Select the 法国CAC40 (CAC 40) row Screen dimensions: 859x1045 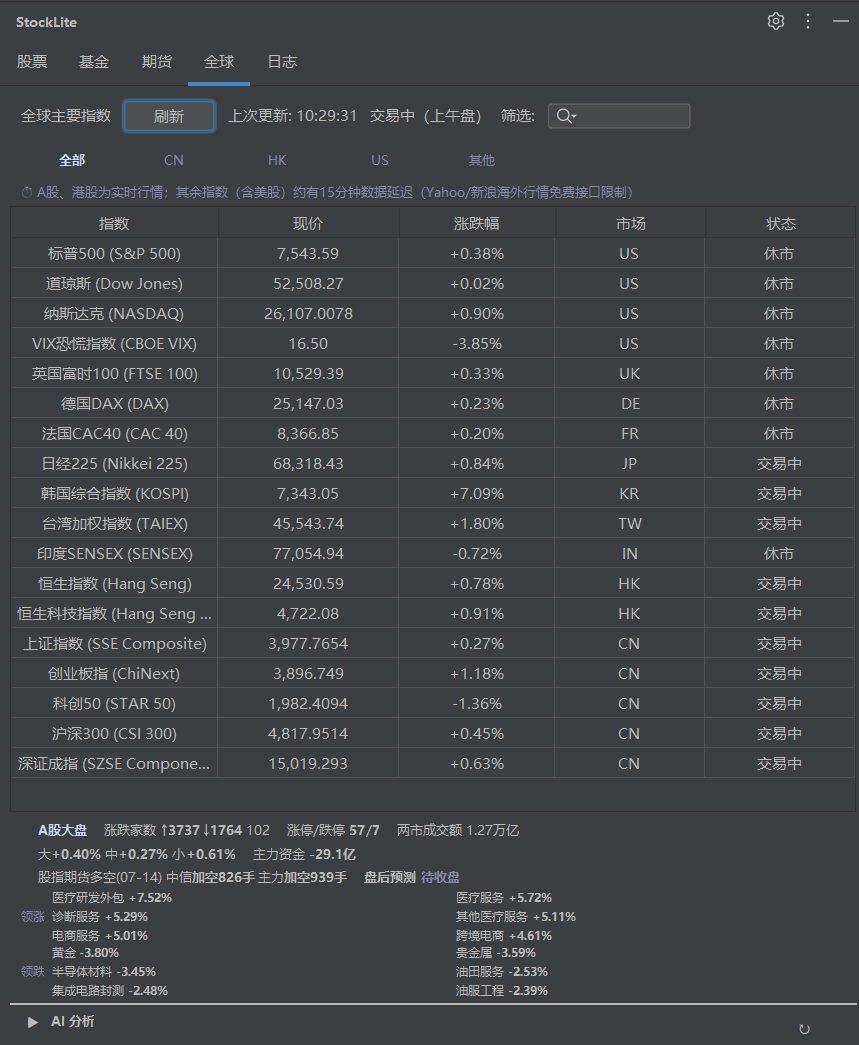click(432, 433)
